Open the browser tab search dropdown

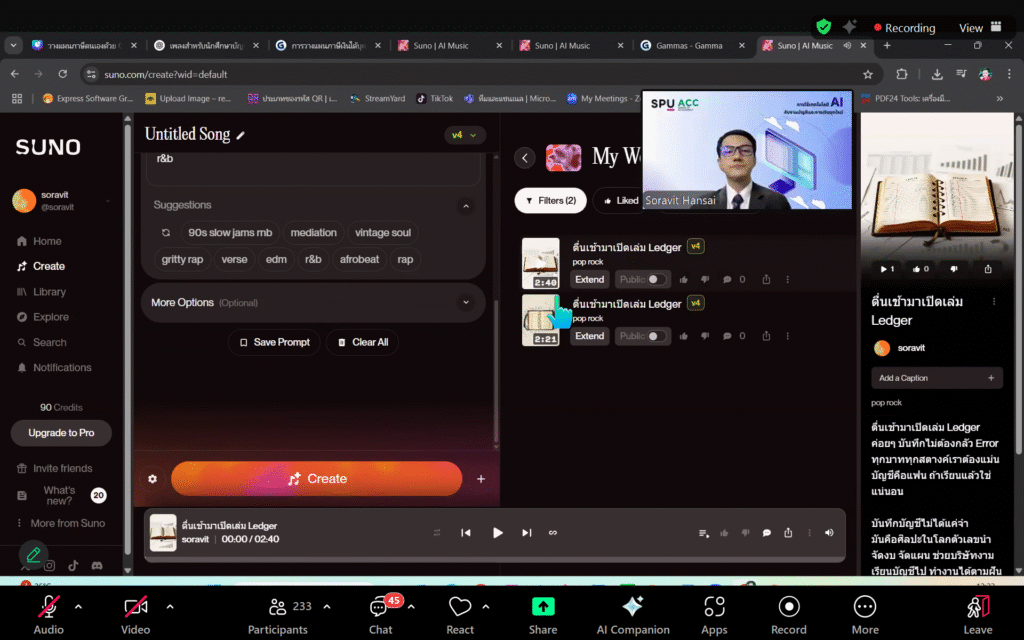[13, 46]
